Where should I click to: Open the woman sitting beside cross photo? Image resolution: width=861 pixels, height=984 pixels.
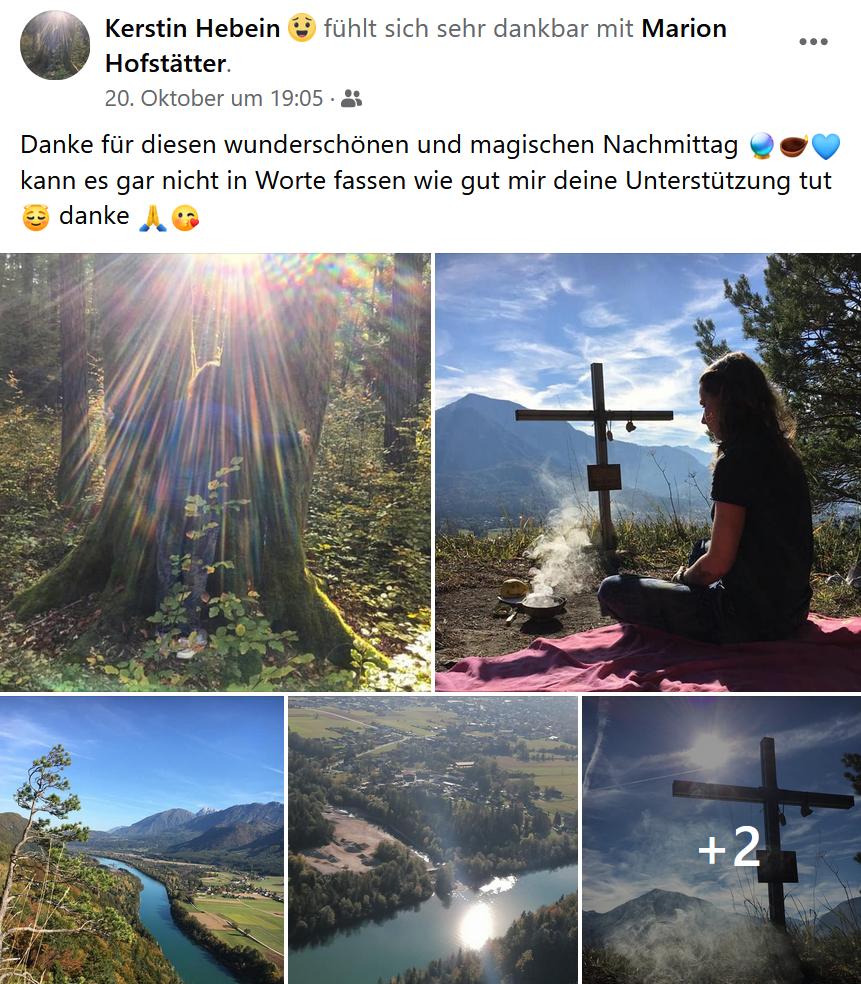point(648,472)
